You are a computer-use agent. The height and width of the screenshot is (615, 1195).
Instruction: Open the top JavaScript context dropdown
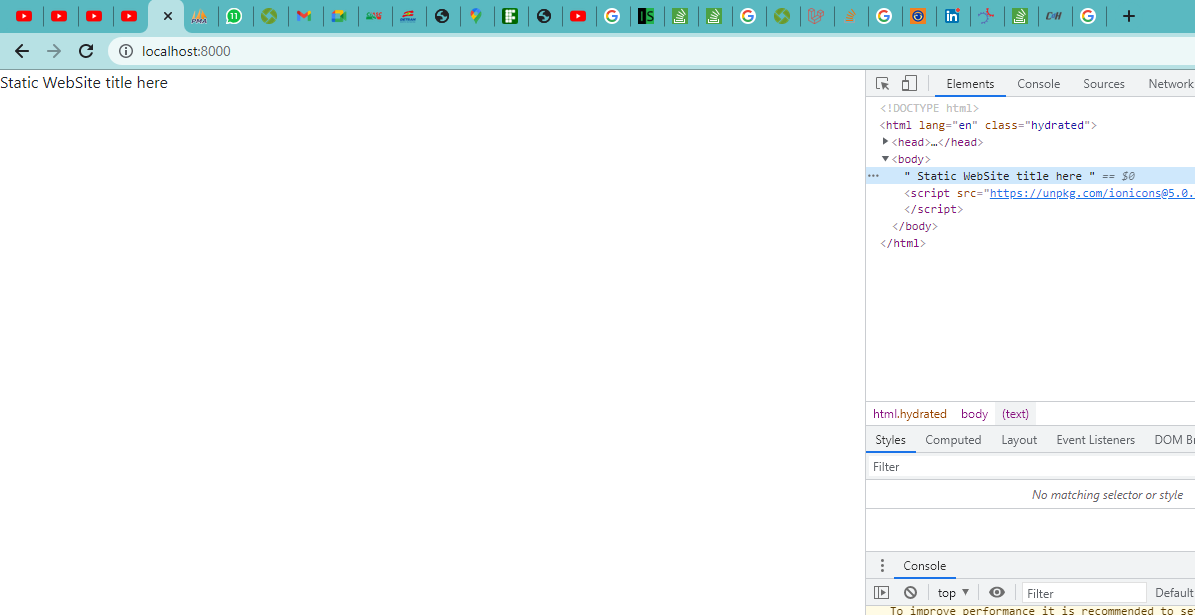pyautogui.click(x=953, y=592)
